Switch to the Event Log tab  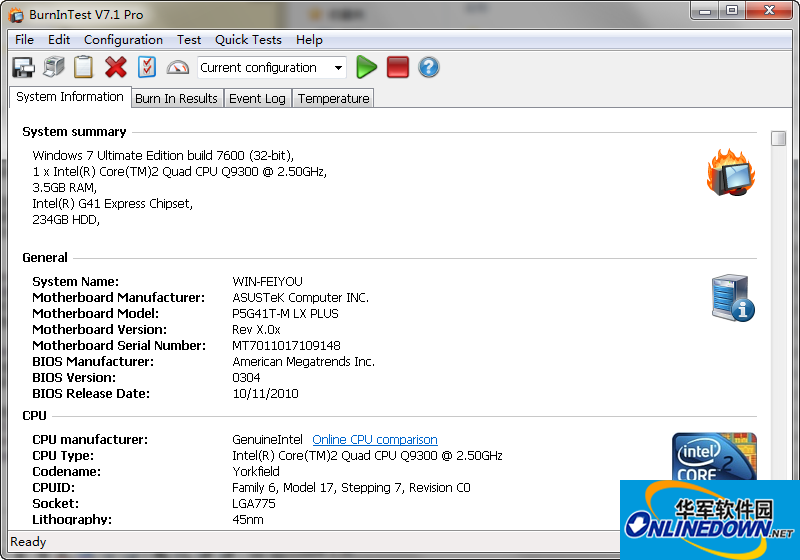coord(257,98)
